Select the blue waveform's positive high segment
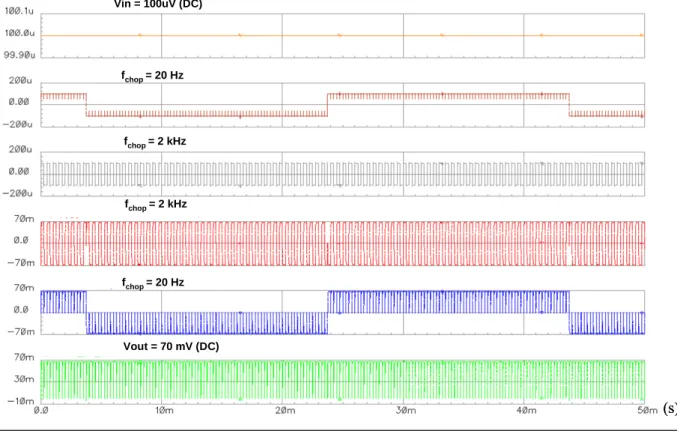The height and width of the screenshot is (437, 677). [x=449, y=302]
